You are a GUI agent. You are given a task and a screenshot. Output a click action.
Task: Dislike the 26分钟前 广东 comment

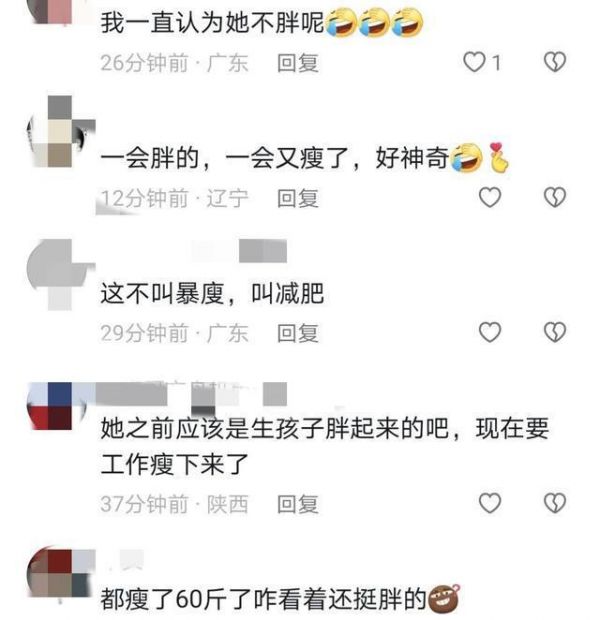555,62
